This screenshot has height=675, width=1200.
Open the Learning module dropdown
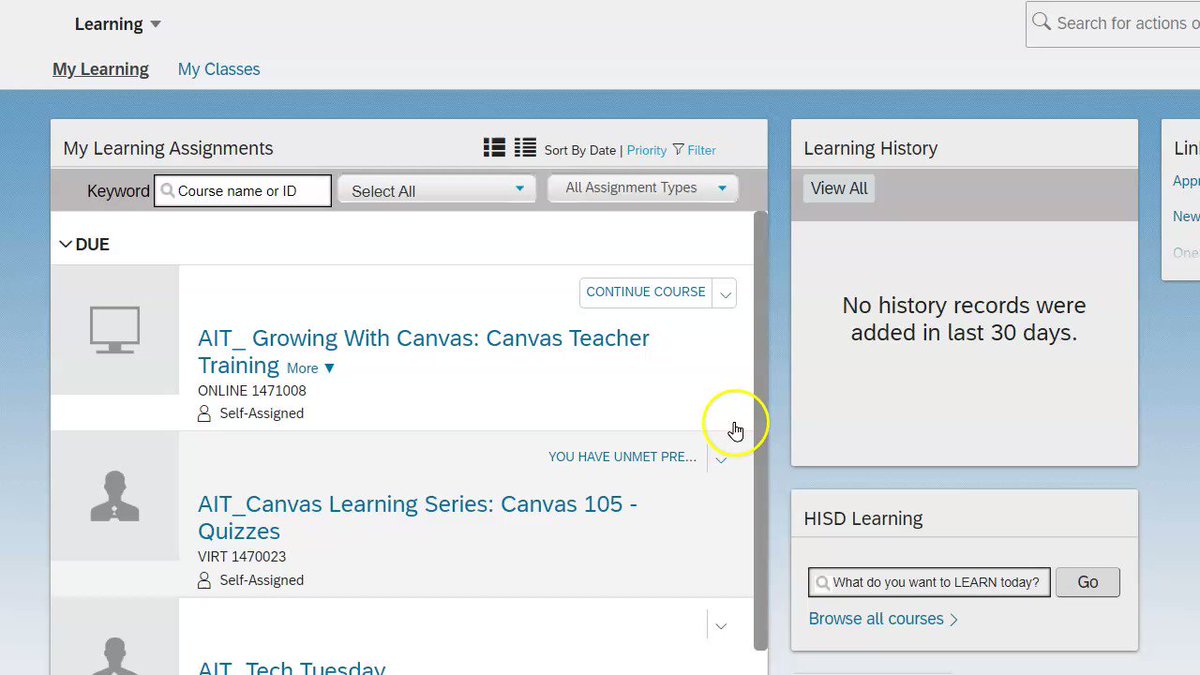pos(117,24)
